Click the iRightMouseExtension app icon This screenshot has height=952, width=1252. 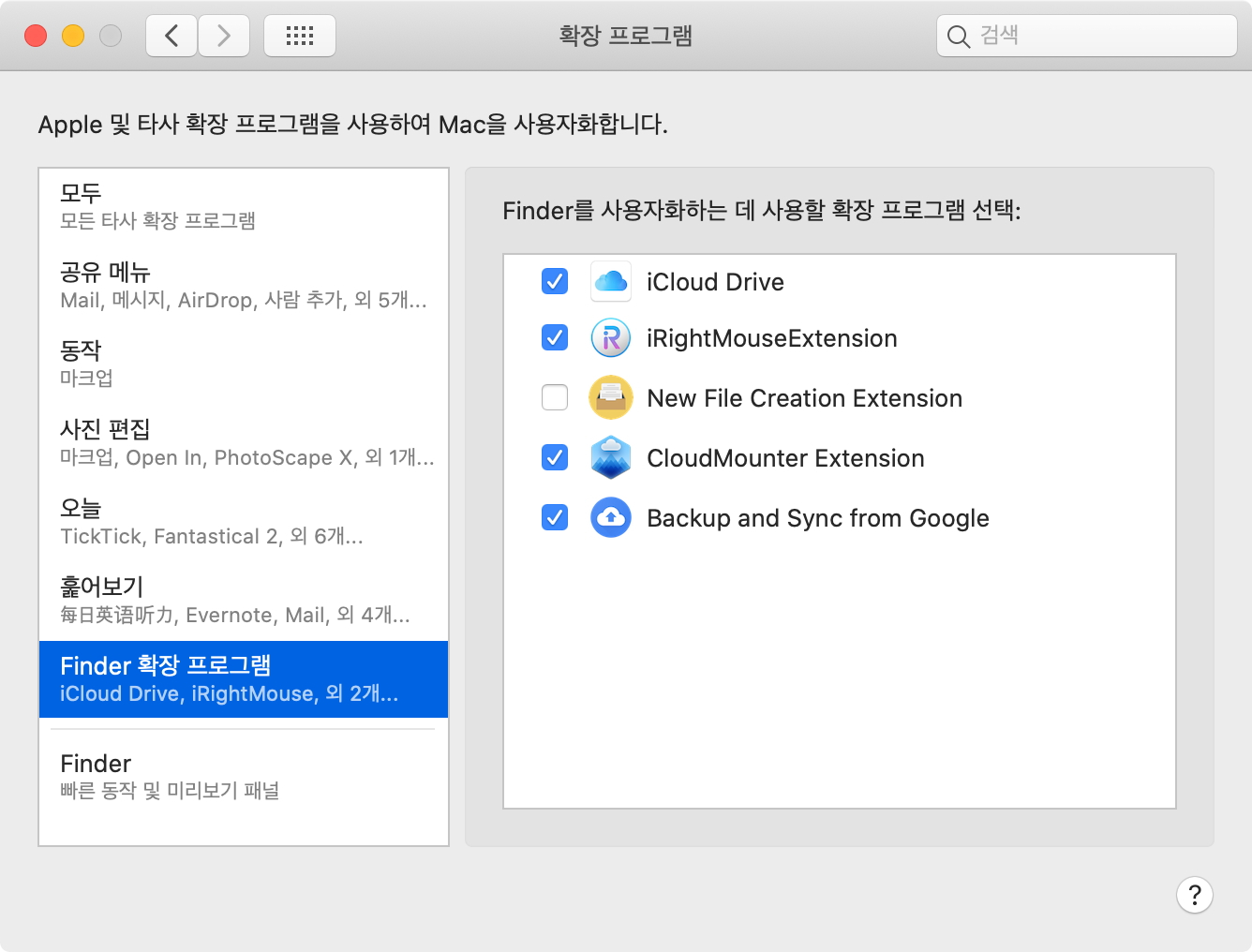point(611,338)
